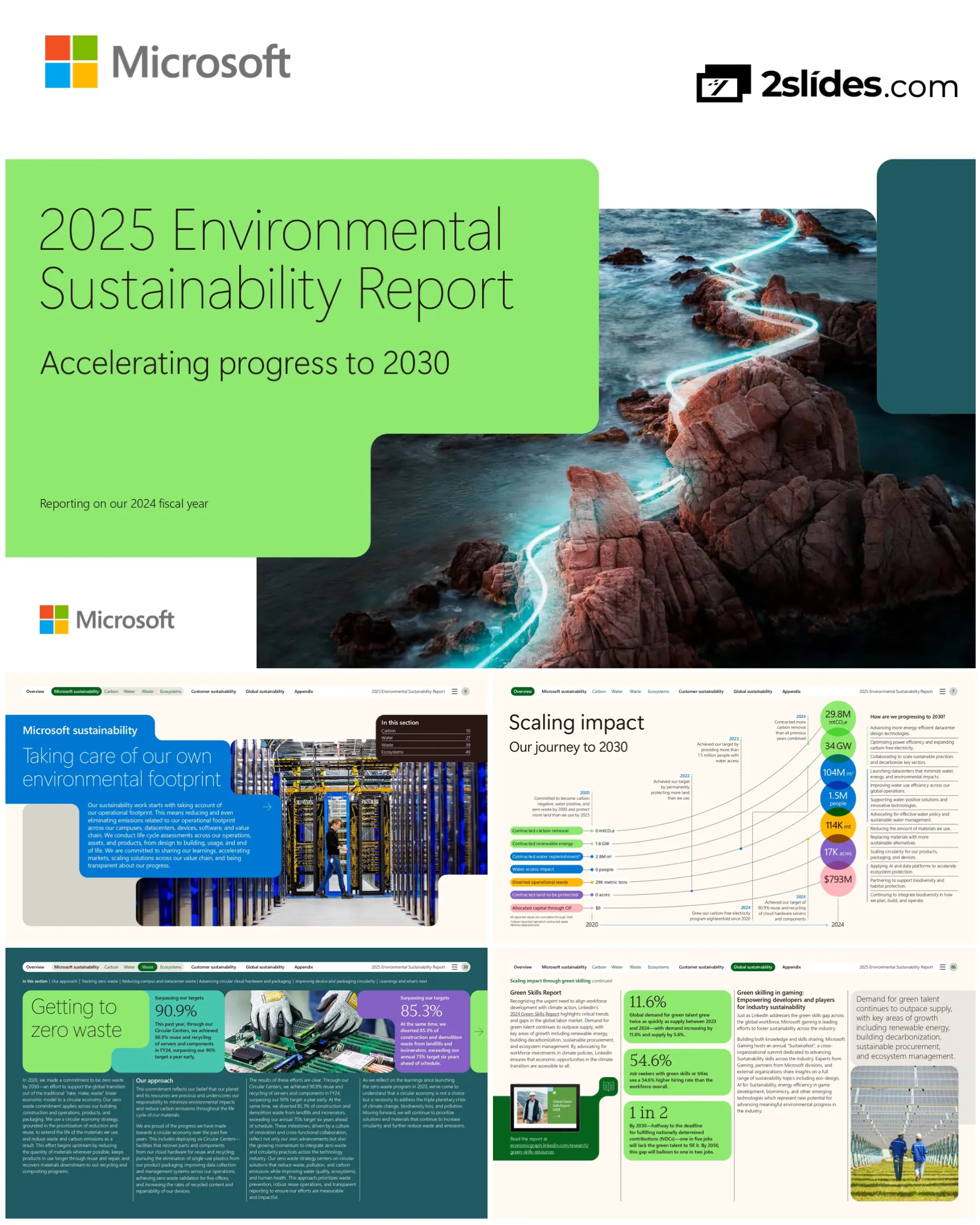Click 'Tracking zero waste' in the section bar
This screenshot has width=980, height=1225.
[100, 982]
